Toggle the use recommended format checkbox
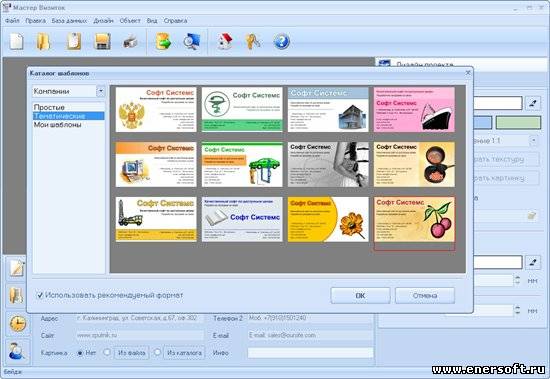This screenshot has height=379, width=550. [x=40, y=295]
